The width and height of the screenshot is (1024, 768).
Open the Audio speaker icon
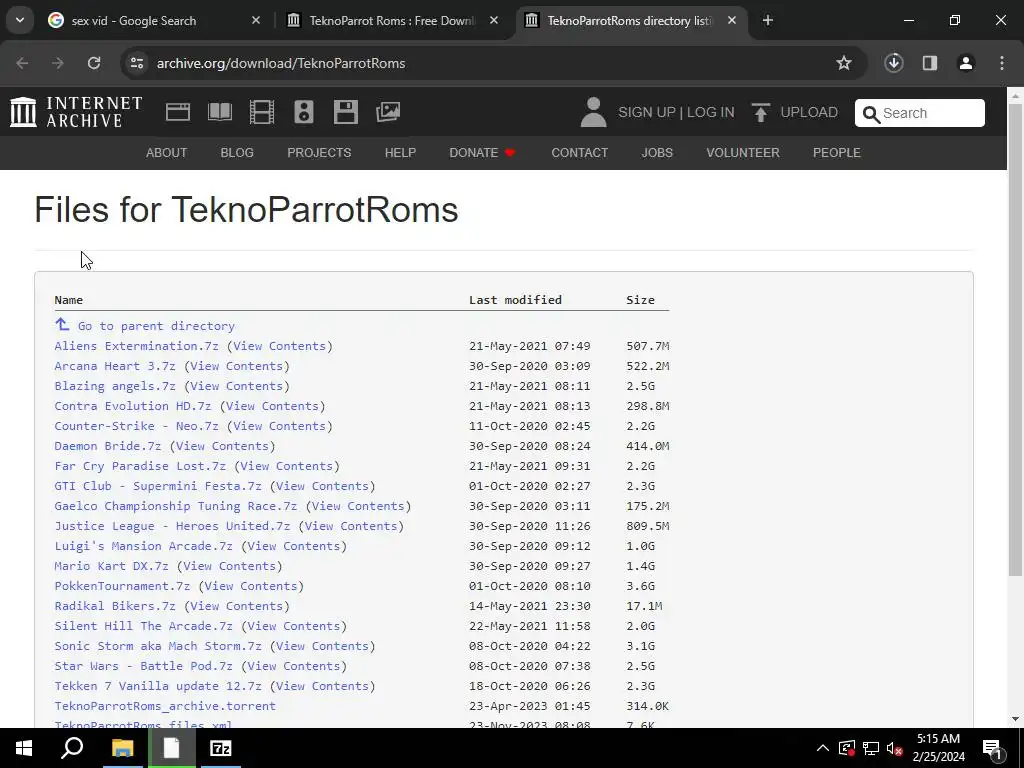tap(304, 112)
